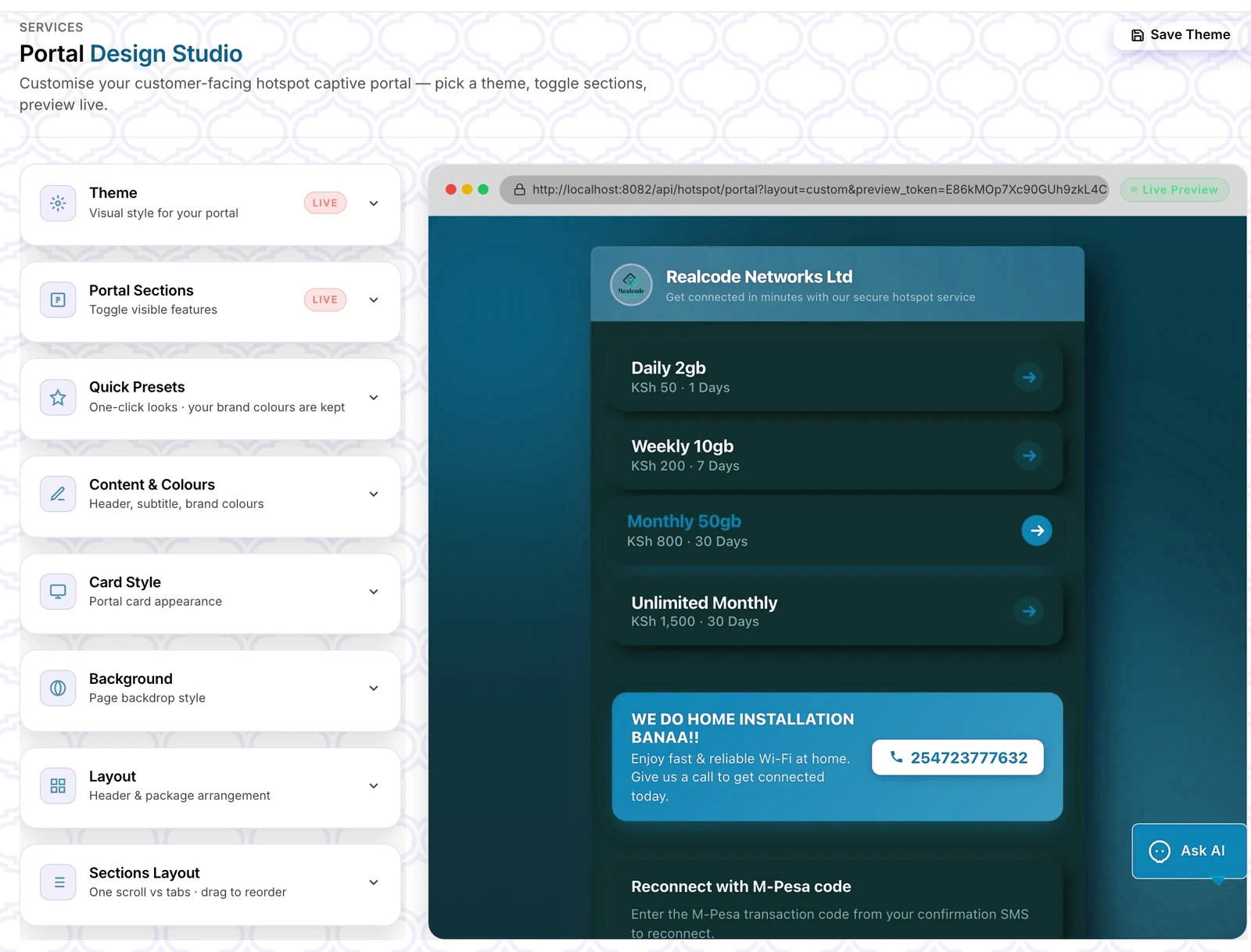Click the Daily 2gb arrow icon
This screenshot has width=1251, height=952.
tap(1029, 378)
